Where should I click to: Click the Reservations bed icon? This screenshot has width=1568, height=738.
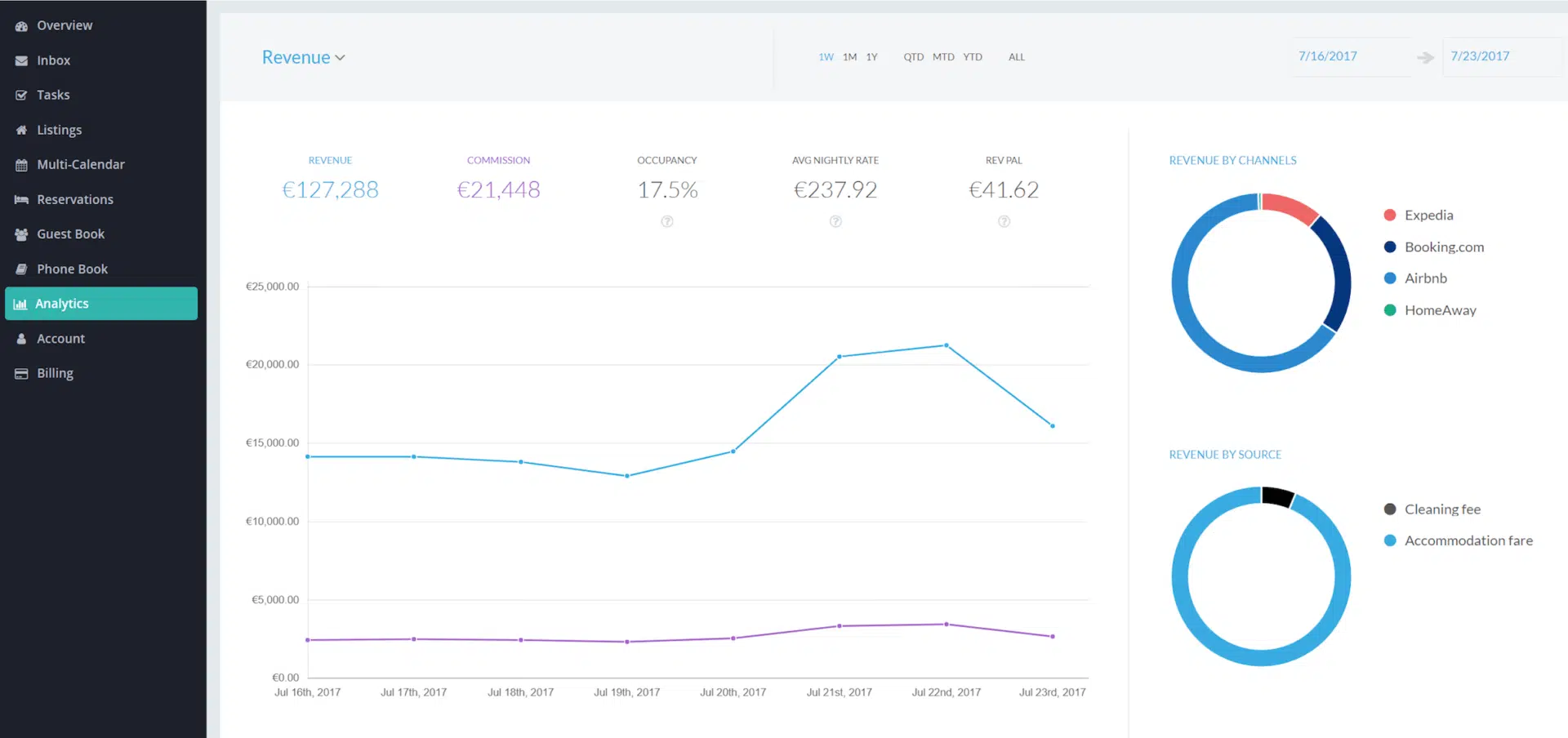(x=20, y=199)
